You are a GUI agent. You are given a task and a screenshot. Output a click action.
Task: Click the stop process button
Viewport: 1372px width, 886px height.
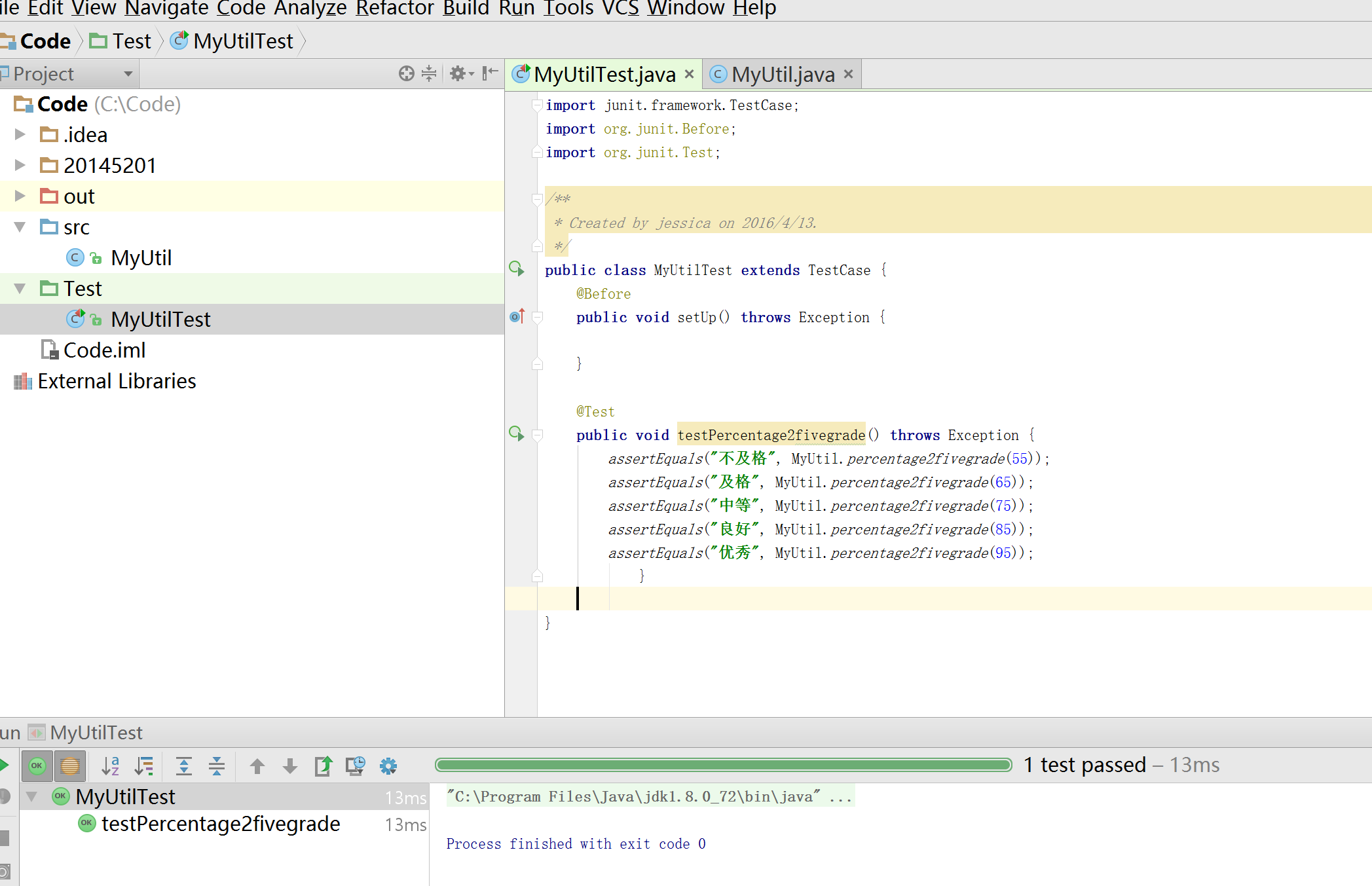coord(5,838)
